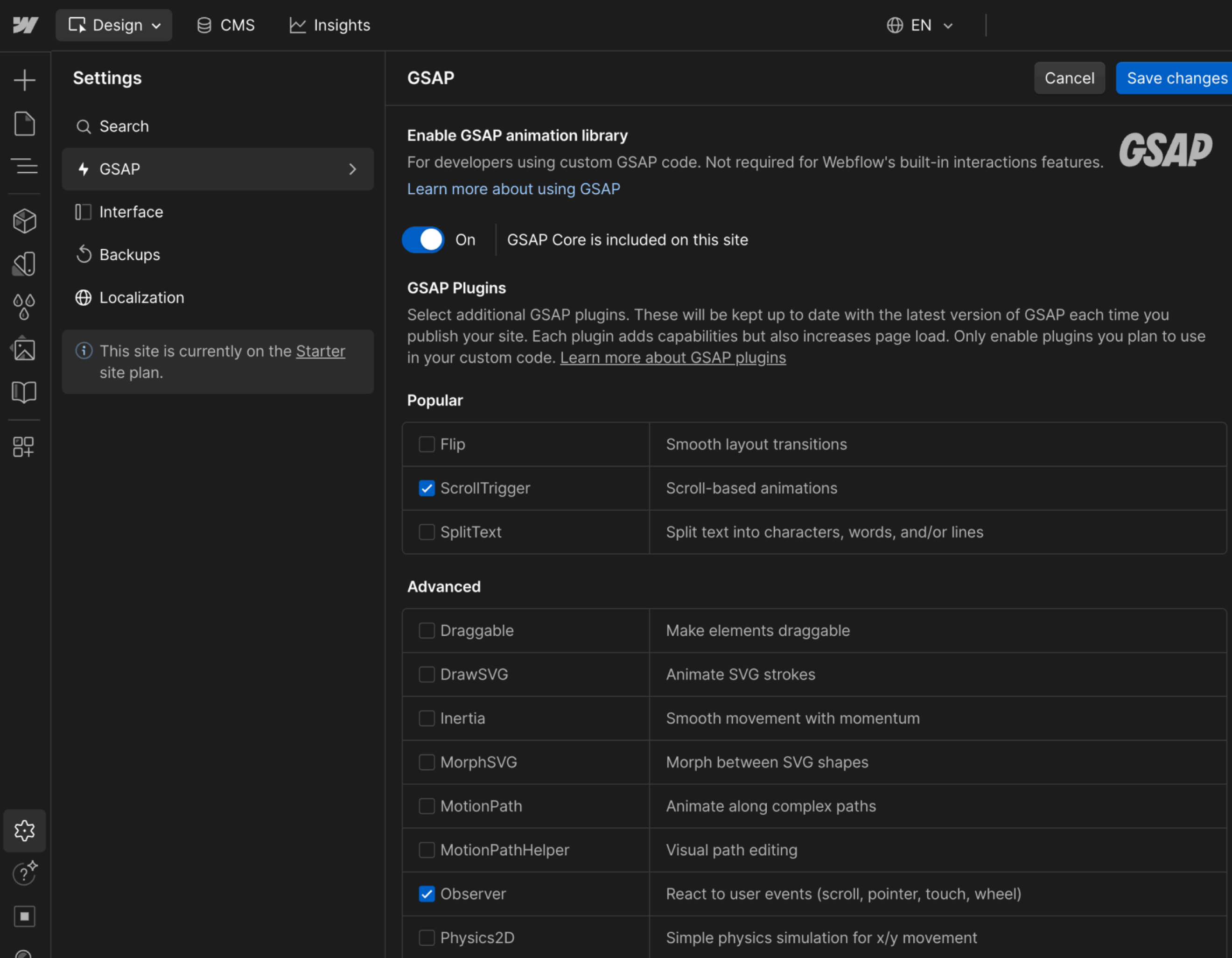Open Localization settings item

[x=218, y=298]
